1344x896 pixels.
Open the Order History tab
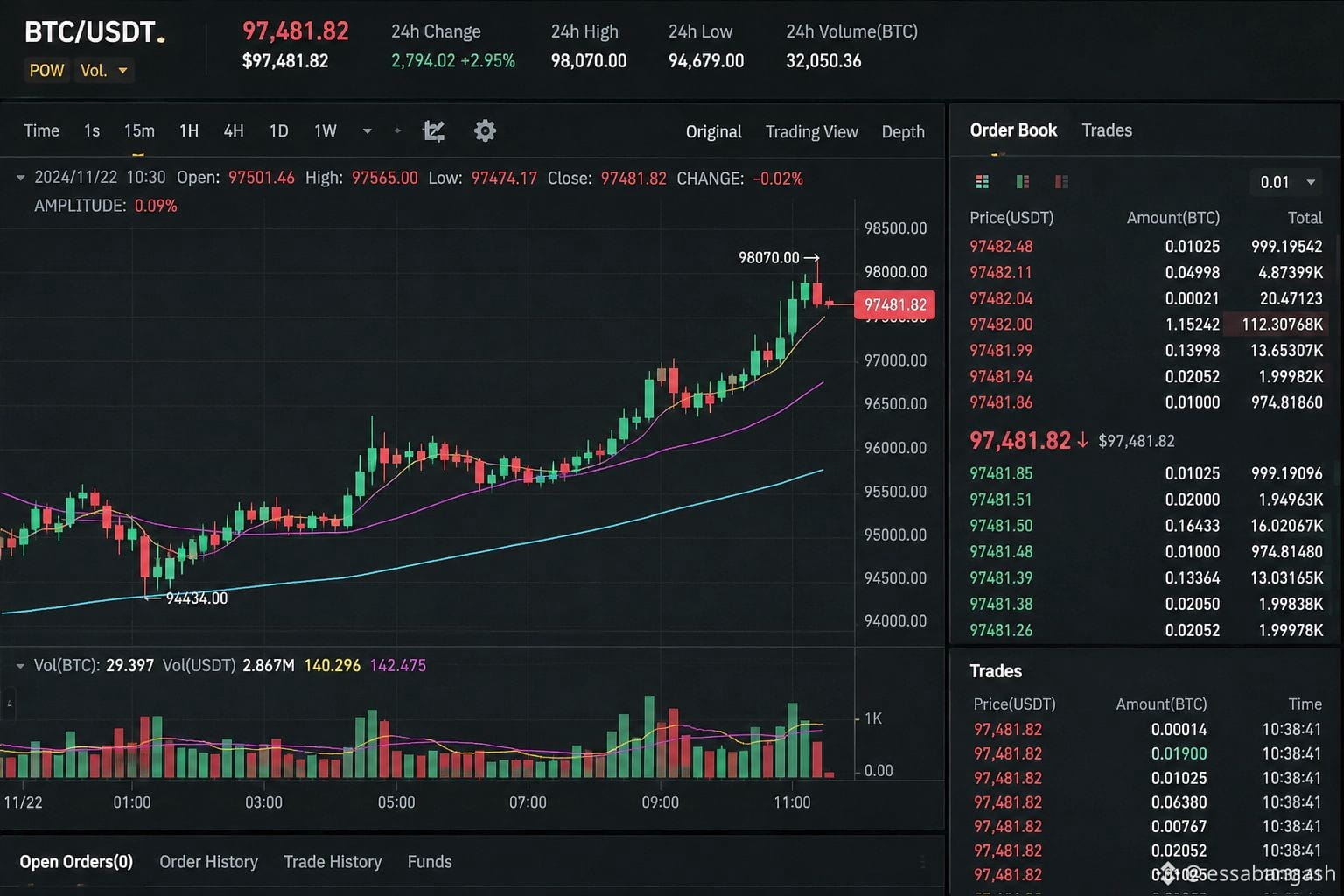tap(208, 862)
